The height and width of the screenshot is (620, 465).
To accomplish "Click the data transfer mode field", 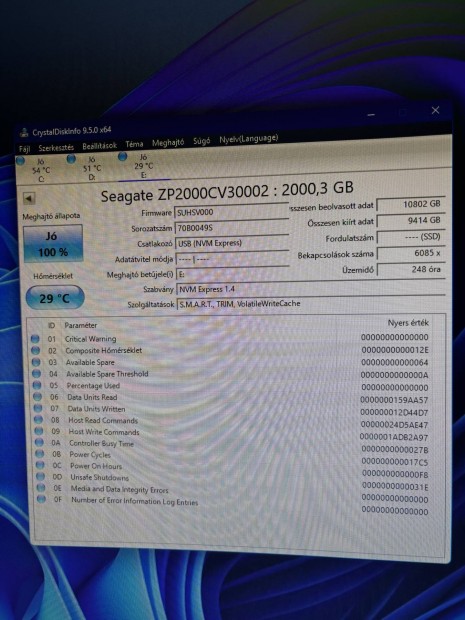I will [x=232, y=259].
